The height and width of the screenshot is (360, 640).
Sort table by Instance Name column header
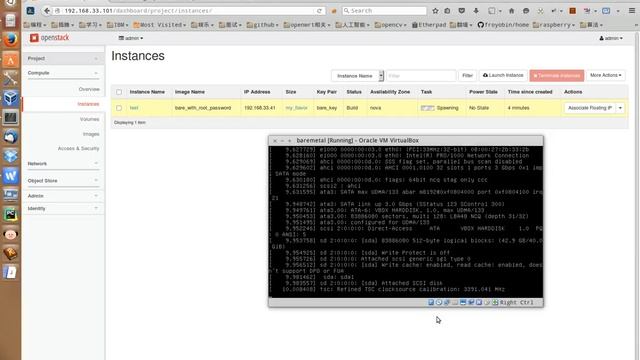click(147, 92)
